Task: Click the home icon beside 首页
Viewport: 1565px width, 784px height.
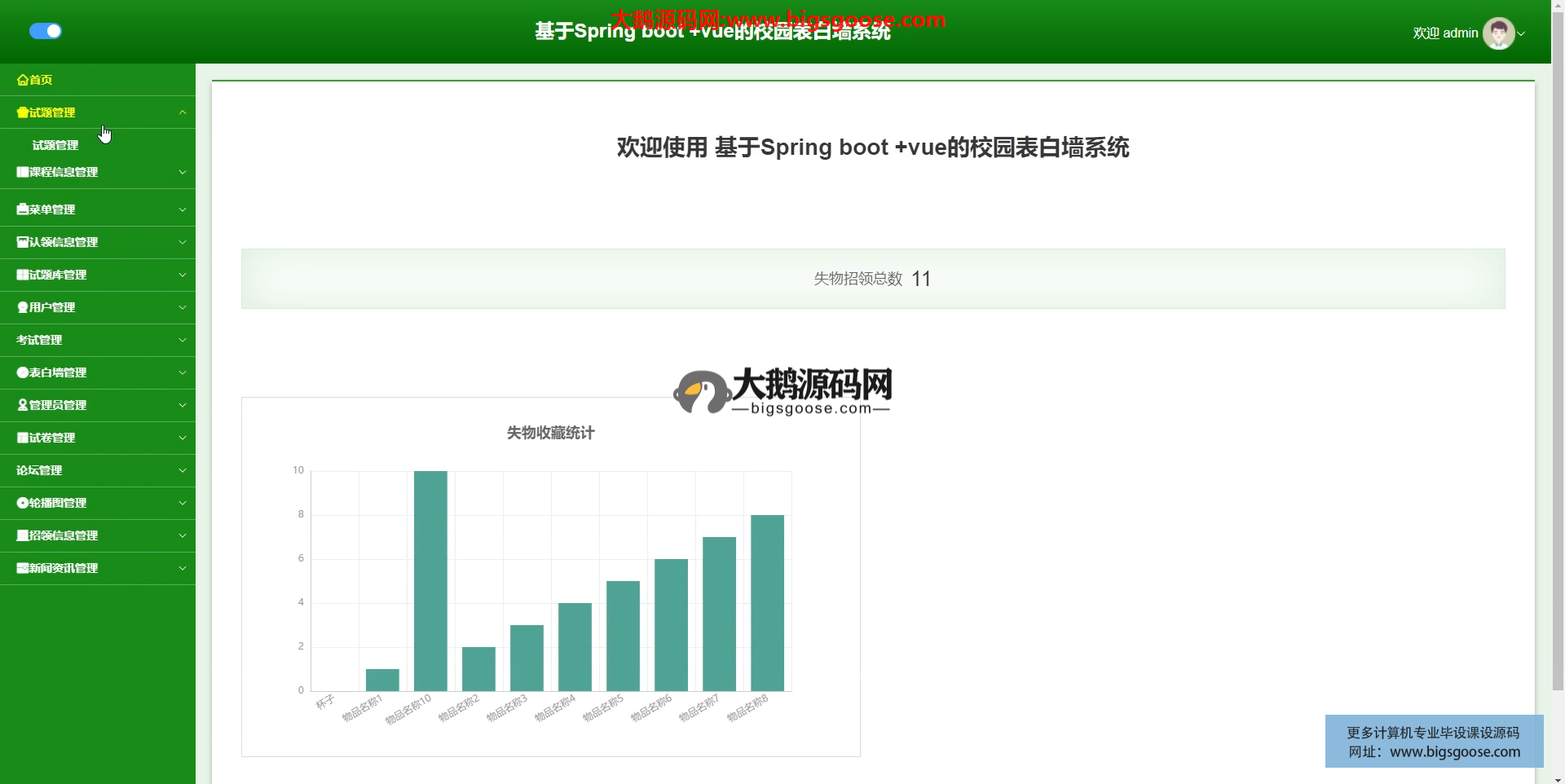Action: [23, 80]
